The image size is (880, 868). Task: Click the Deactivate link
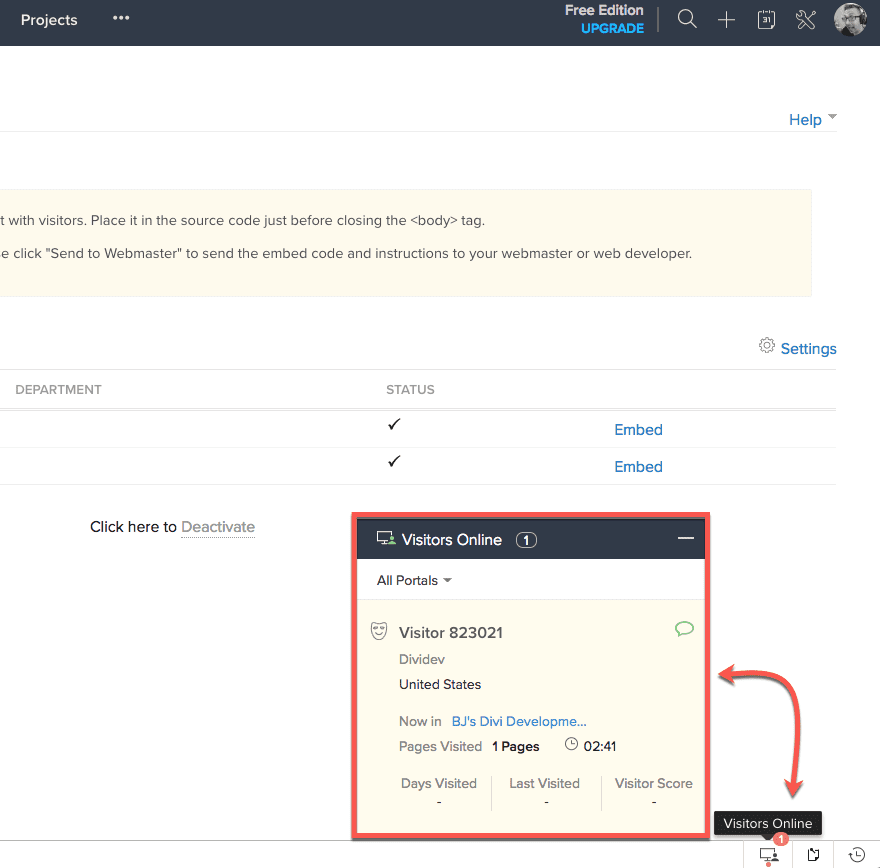pos(218,527)
